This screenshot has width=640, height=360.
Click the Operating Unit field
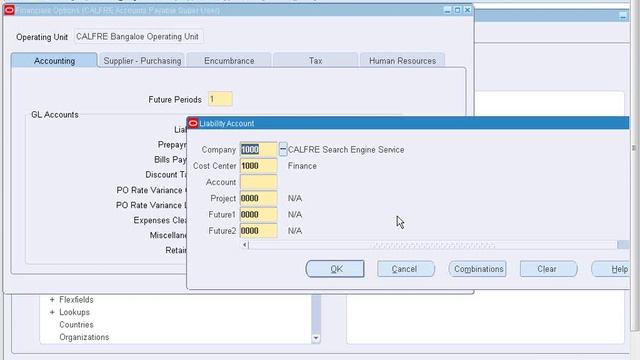tap(139, 37)
